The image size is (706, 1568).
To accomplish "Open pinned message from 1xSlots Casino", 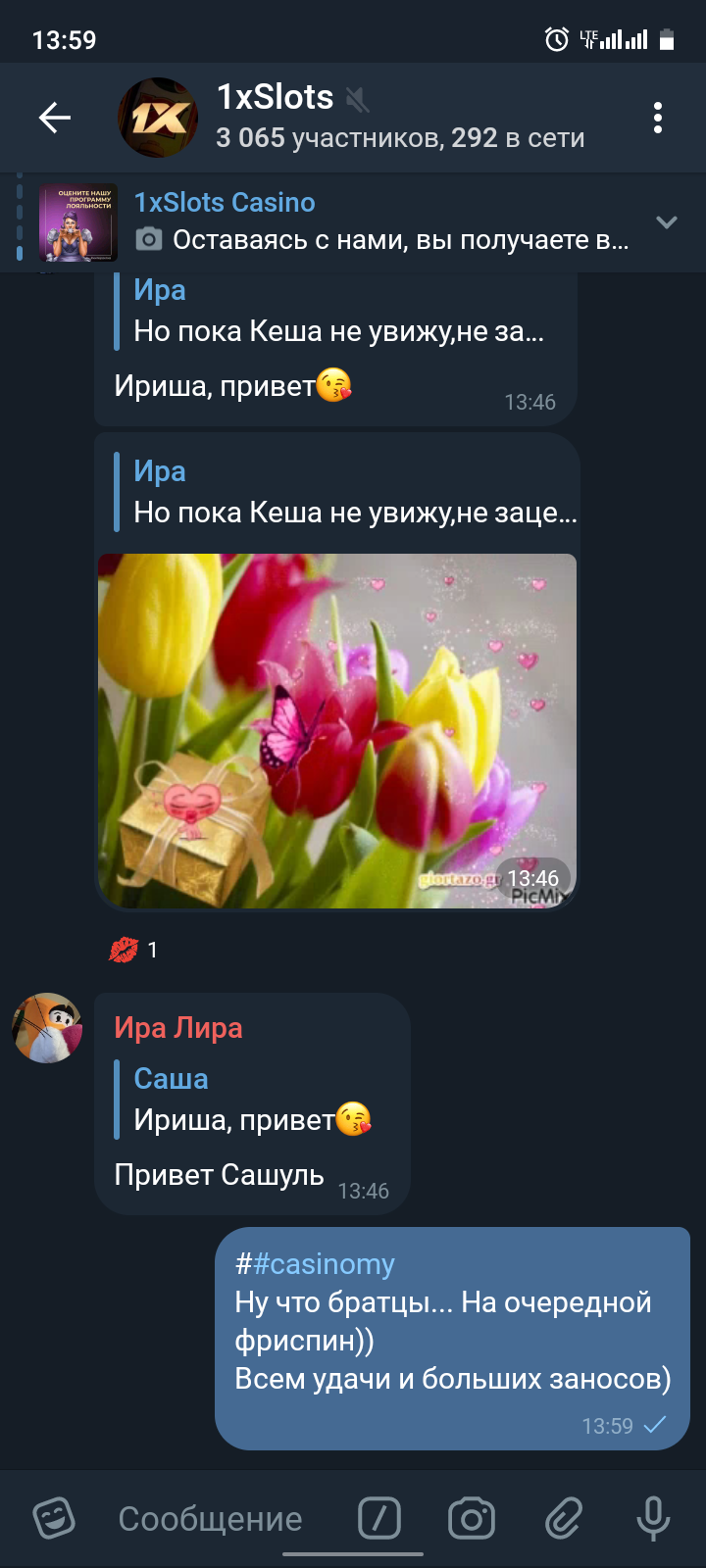I will pos(382,221).
